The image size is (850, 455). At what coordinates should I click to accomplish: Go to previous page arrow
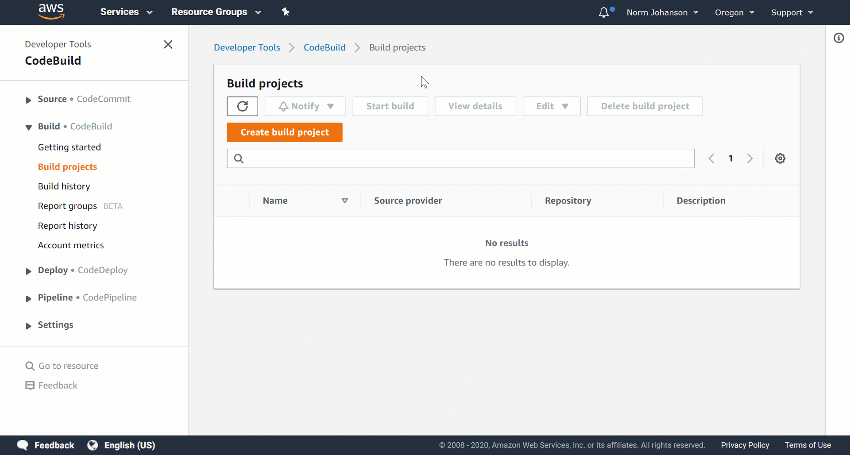[711, 158]
